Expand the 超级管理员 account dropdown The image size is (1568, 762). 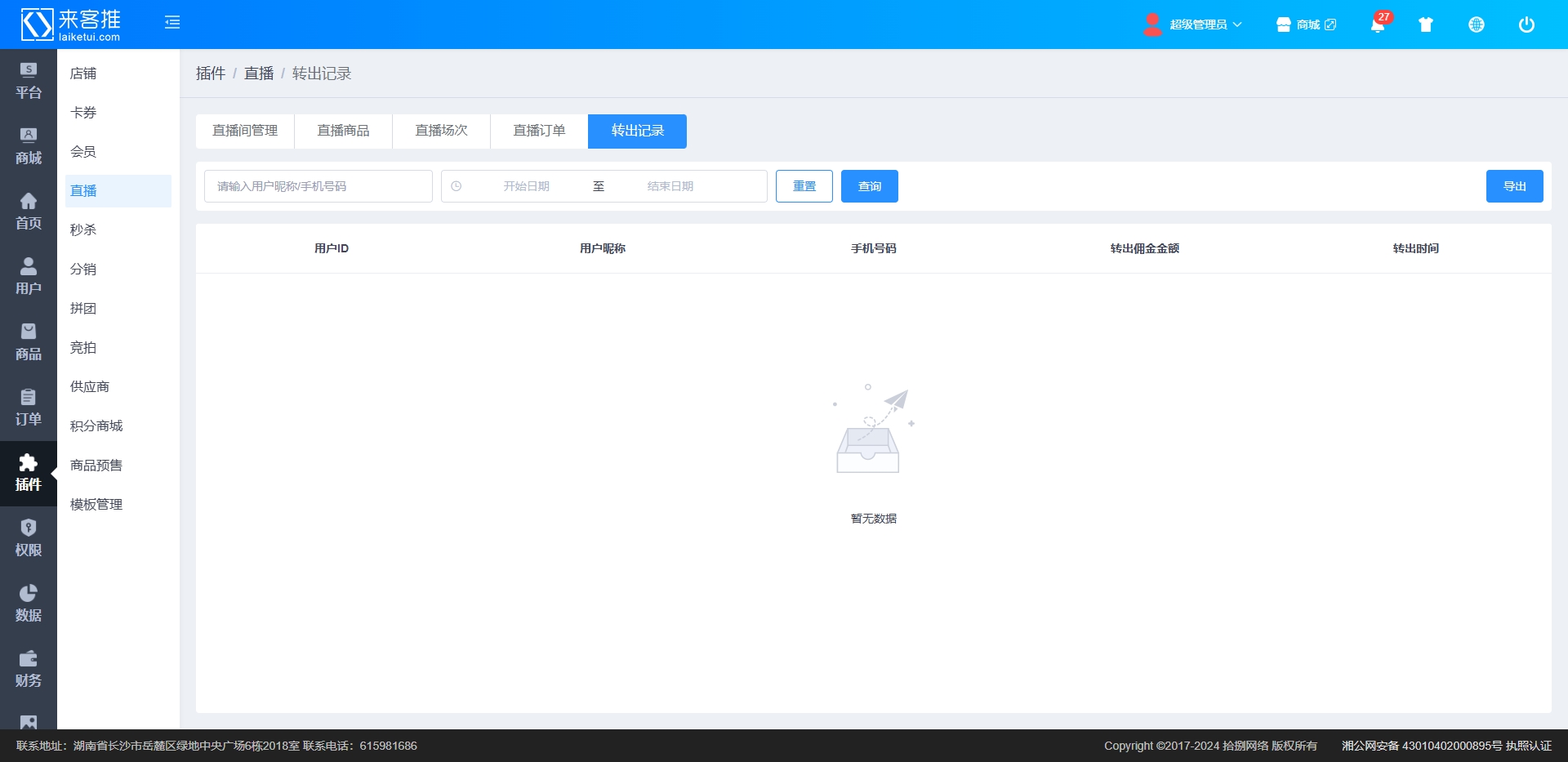click(1194, 25)
